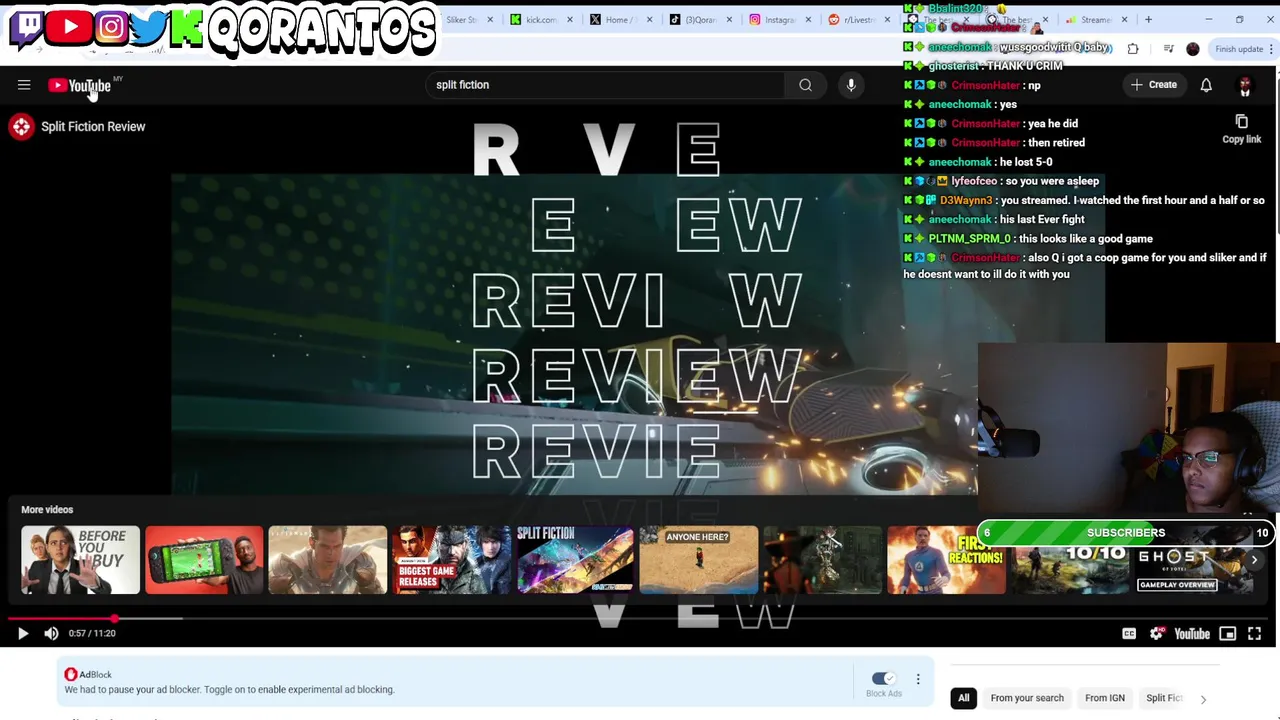Viewport: 1280px width, 720px height.
Task: Show the next More videos suggestions
Action: [x=1254, y=560]
